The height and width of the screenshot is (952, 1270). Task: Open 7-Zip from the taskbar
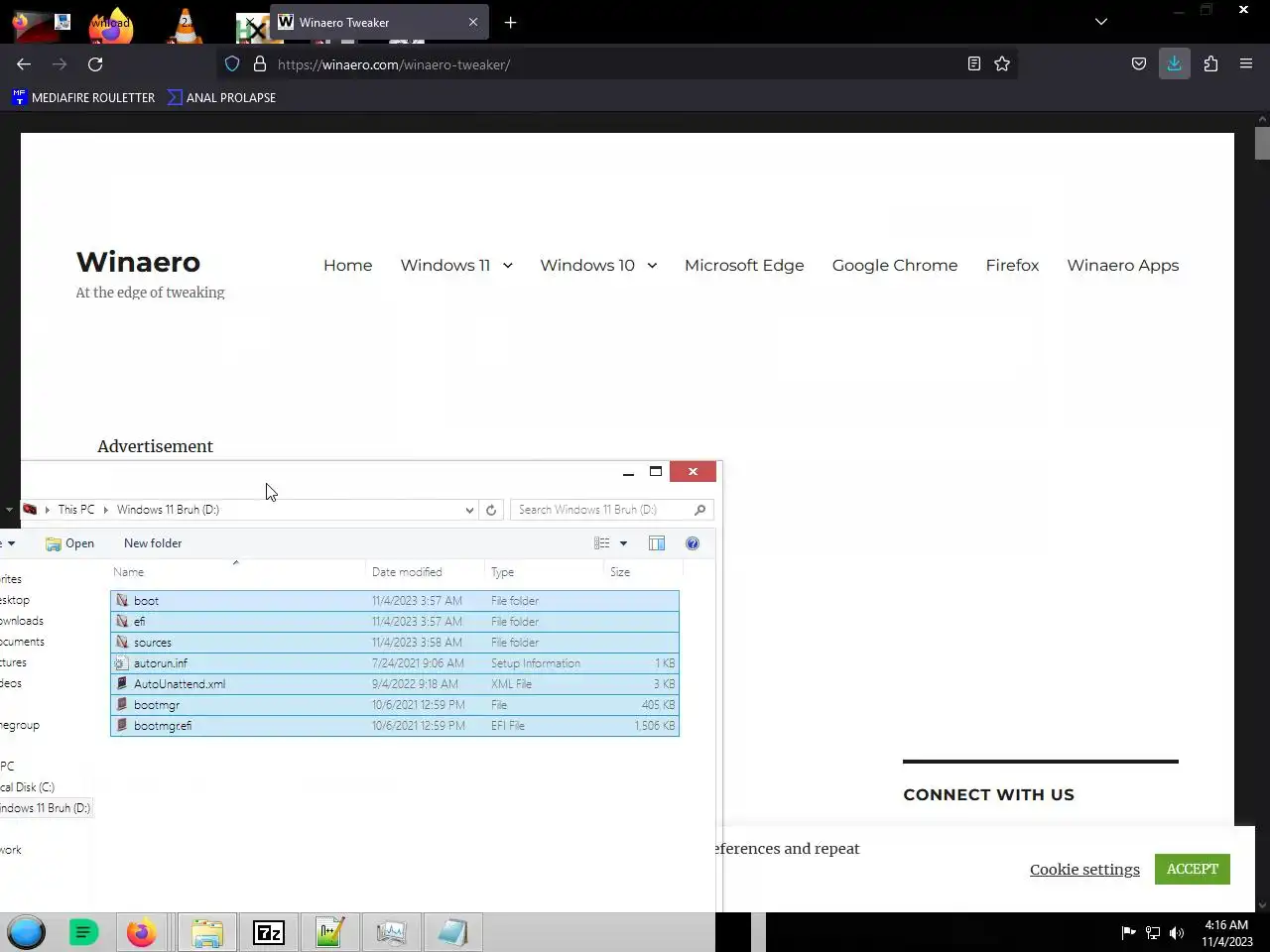269,932
